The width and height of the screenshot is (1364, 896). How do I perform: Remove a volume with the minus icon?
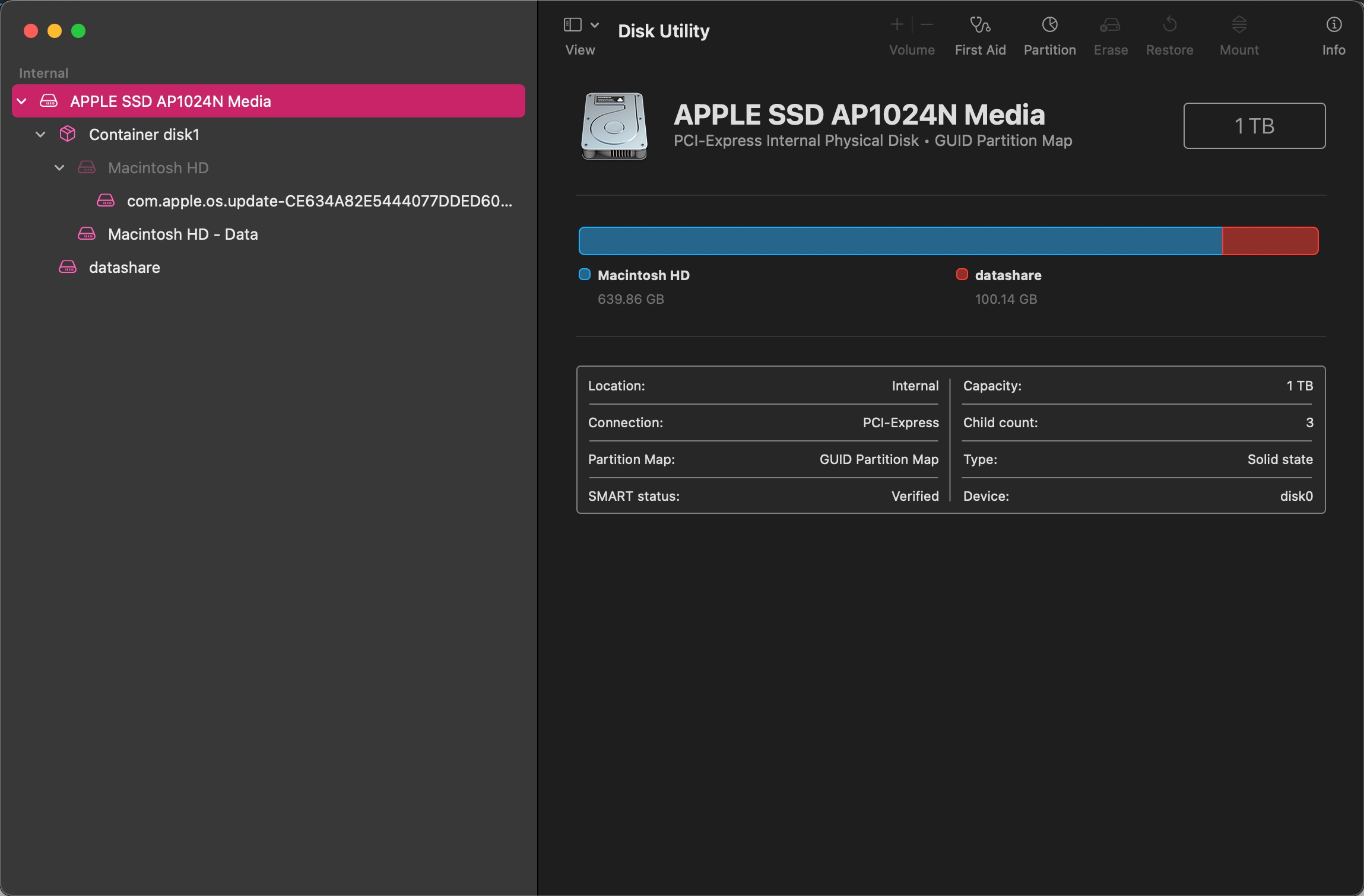927,24
